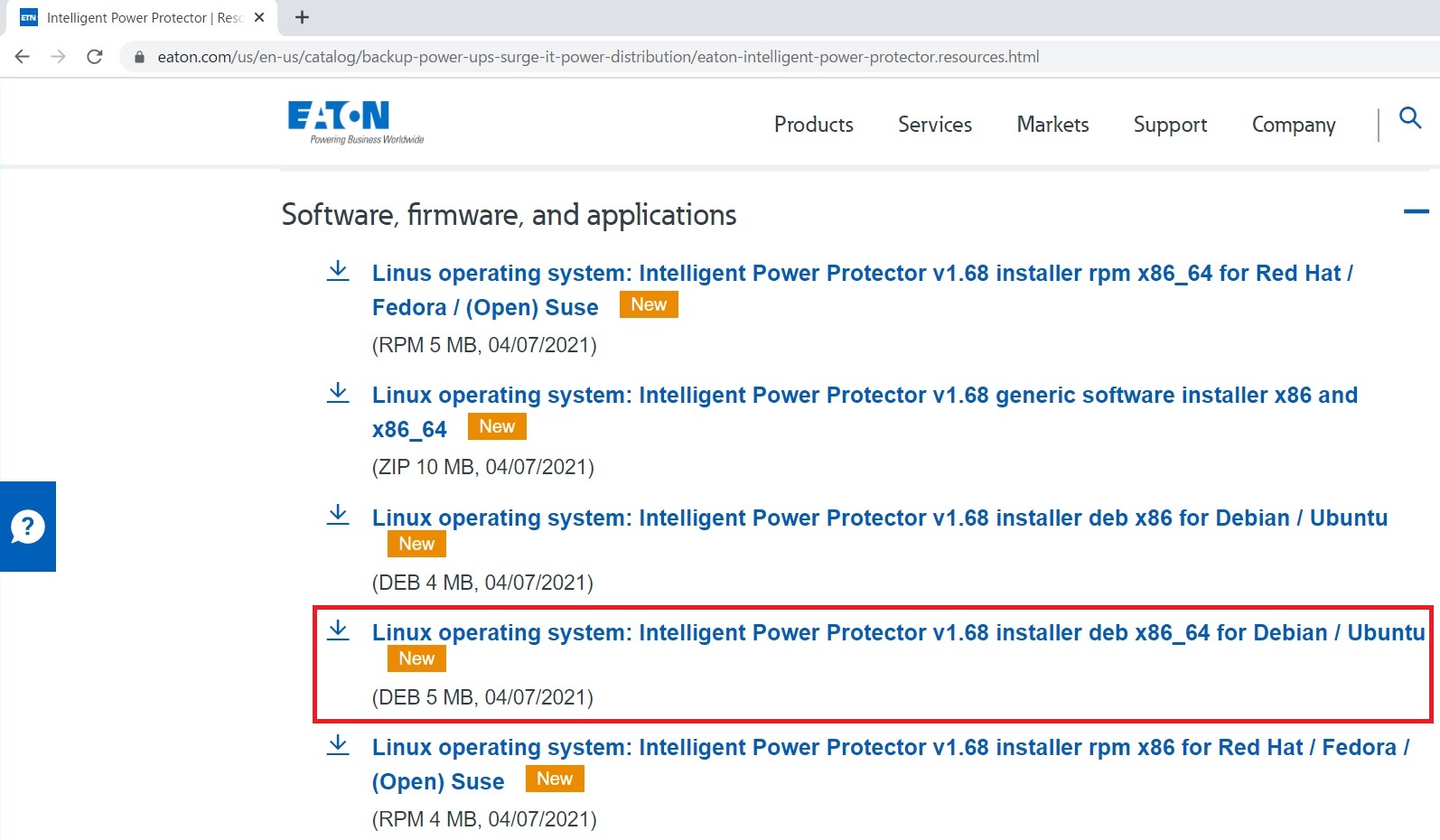Click download icon for rpm x86 installer

[338, 745]
